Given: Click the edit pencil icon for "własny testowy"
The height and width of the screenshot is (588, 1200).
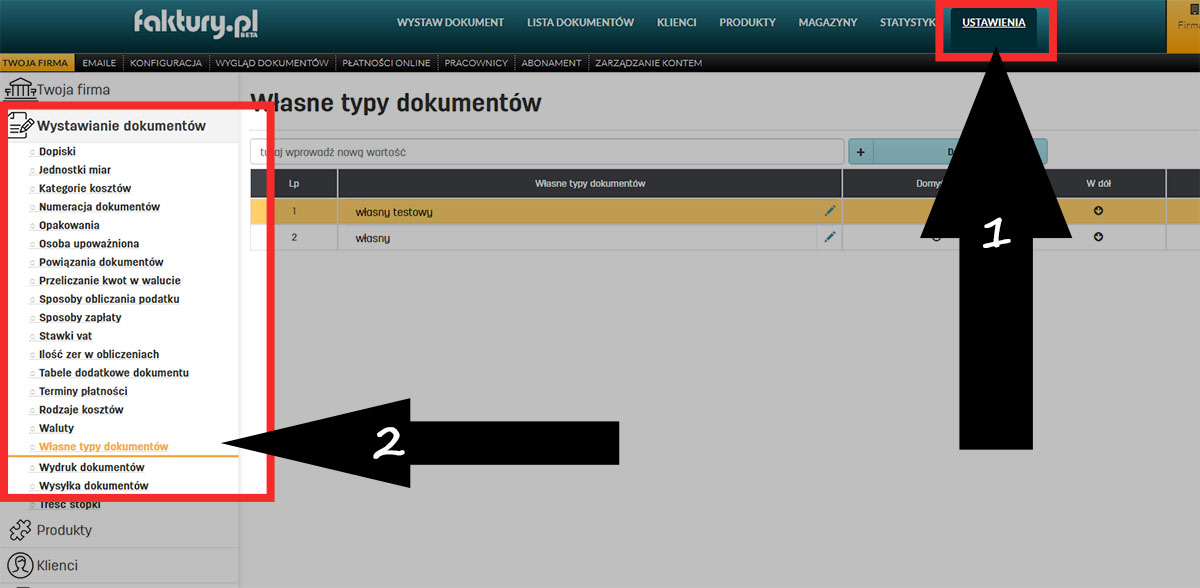Looking at the screenshot, I should click(828, 211).
